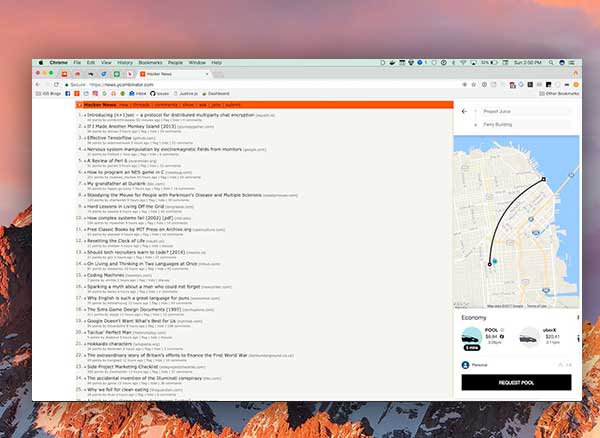
Task: Open the People menu
Action: click(x=175, y=62)
